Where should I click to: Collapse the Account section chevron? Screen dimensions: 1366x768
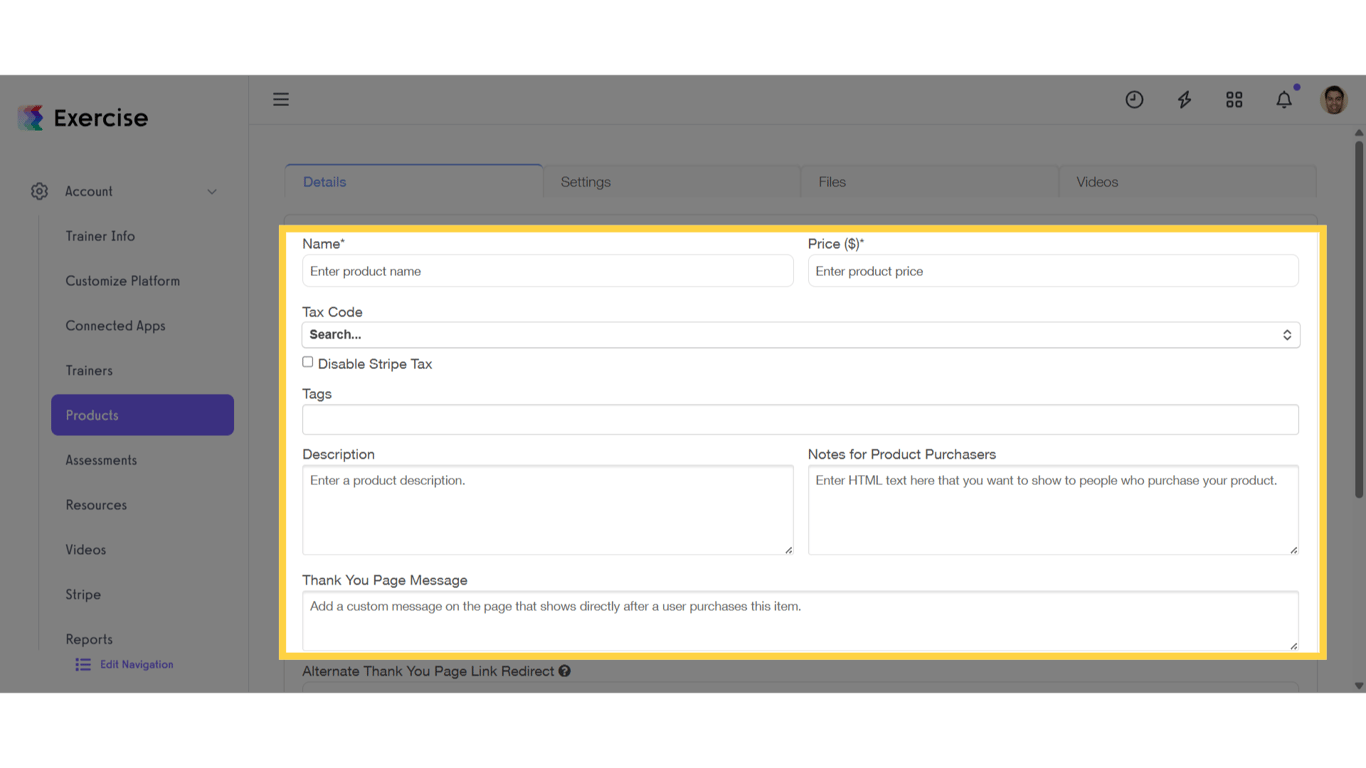point(211,191)
